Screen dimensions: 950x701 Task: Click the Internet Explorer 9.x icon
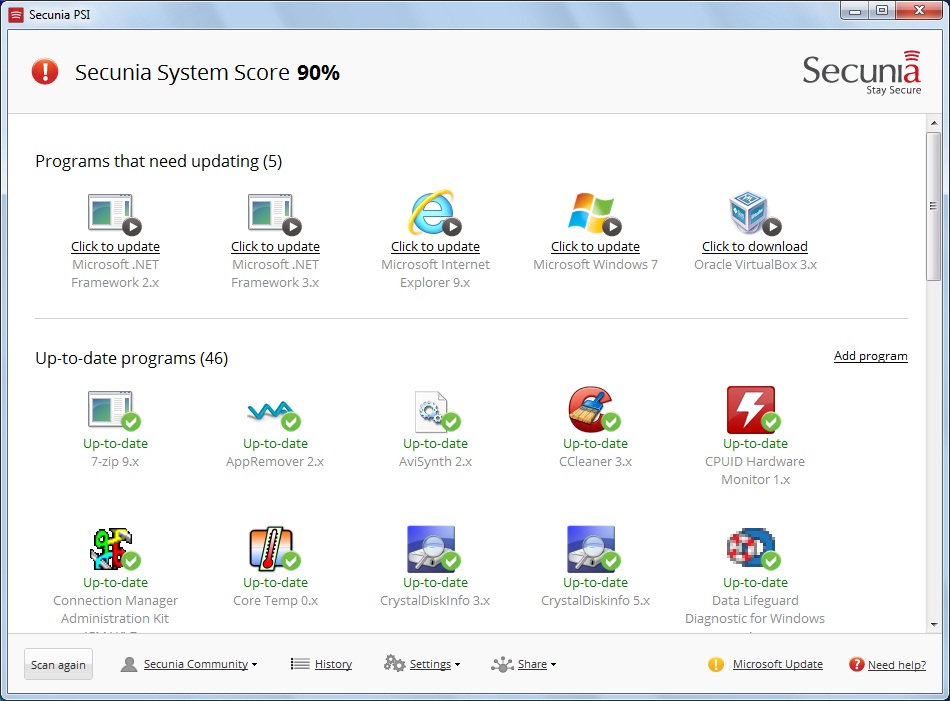(434, 213)
